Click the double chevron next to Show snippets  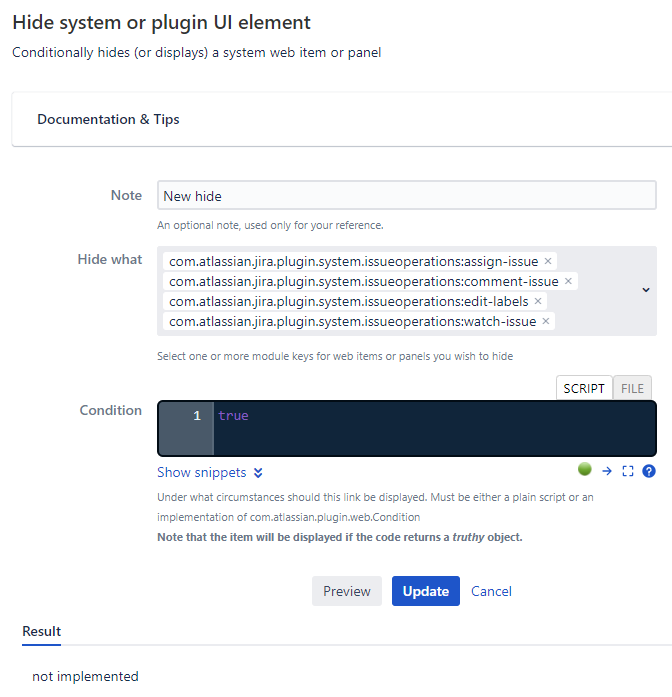coord(258,473)
